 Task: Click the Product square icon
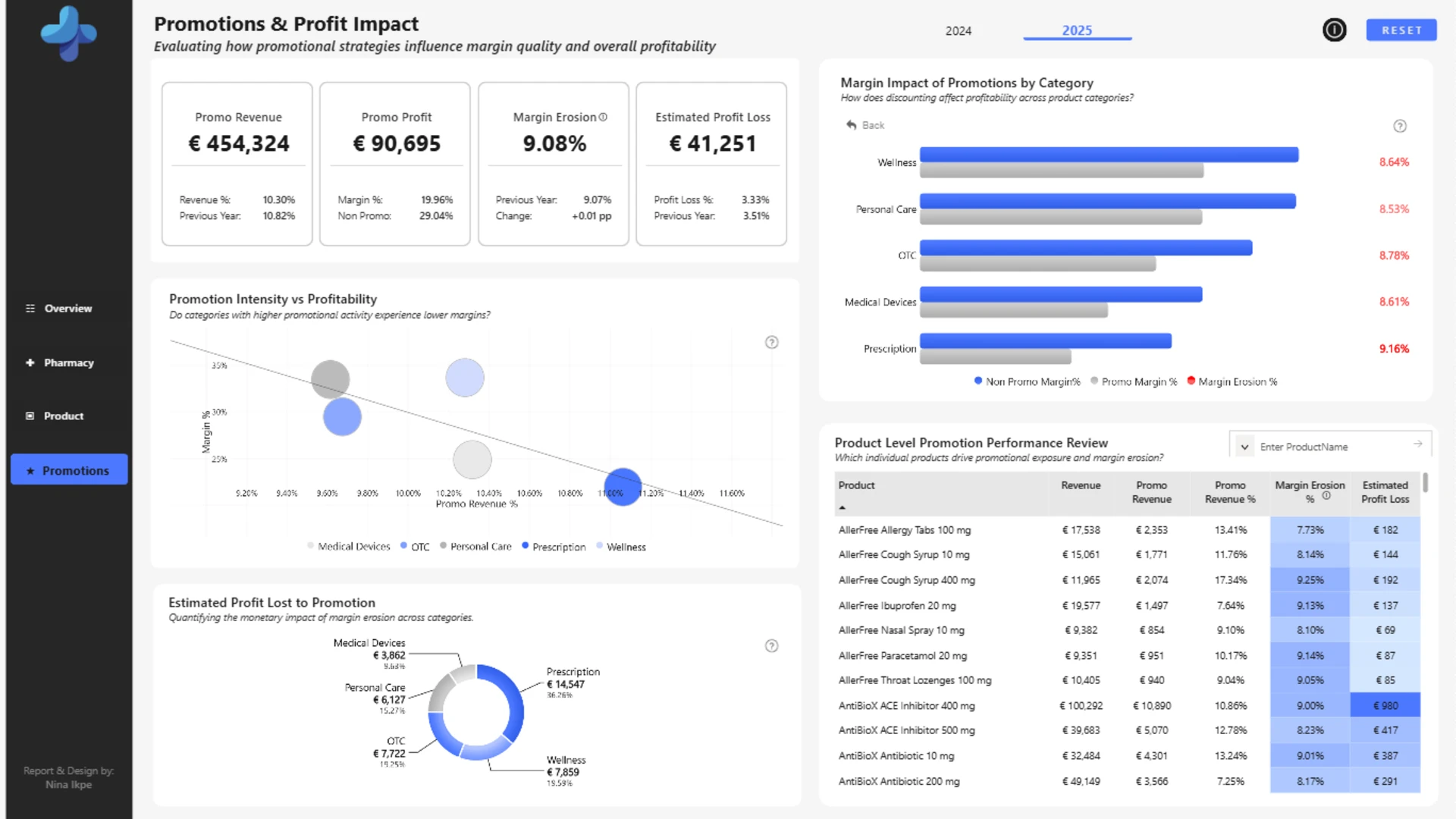(x=30, y=416)
